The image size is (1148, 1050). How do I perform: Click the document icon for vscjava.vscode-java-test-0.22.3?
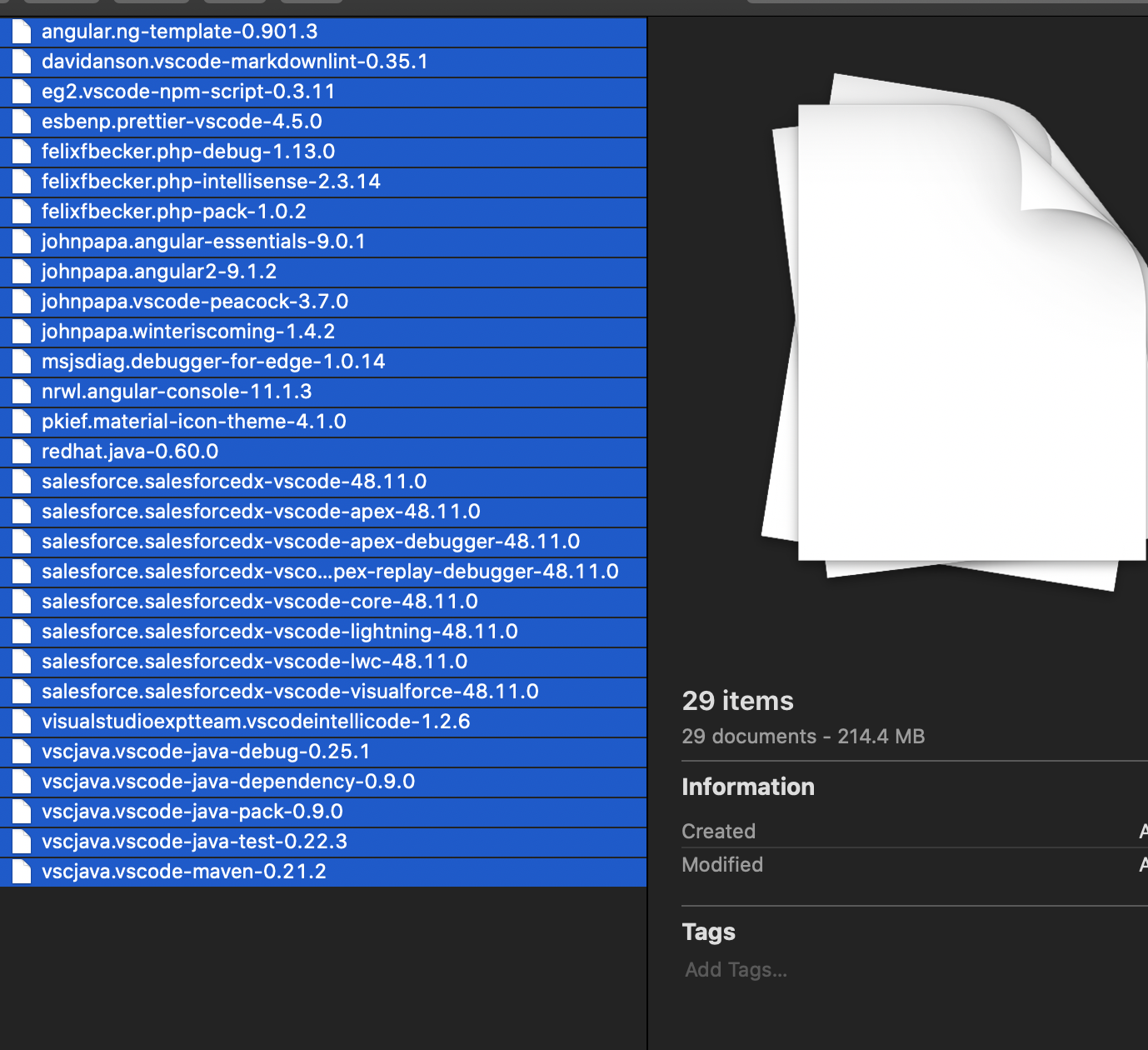pyautogui.click(x=21, y=842)
